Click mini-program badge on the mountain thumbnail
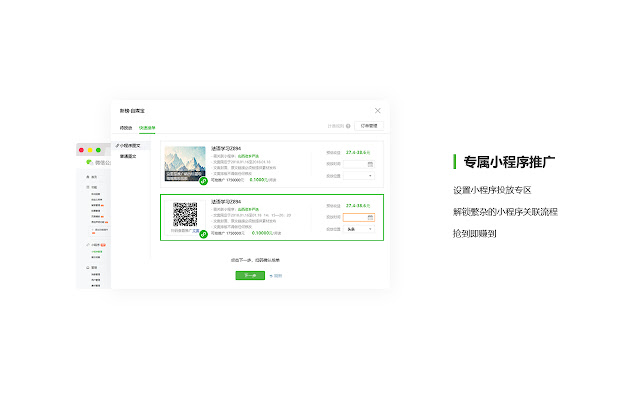This screenshot has width=640, height=400. pyautogui.click(x=203, y=181)
